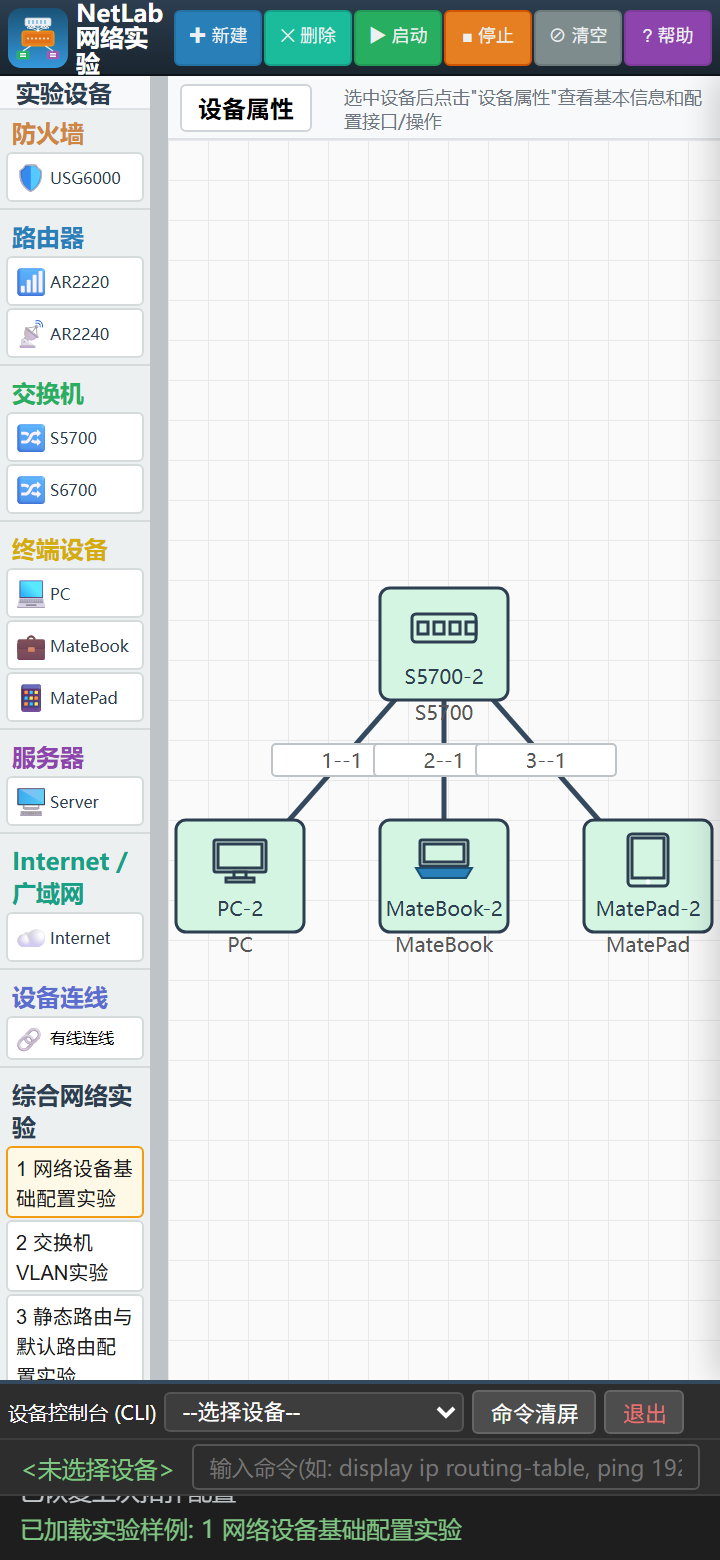Open experiment 3 静态路由与默认路由配置实验
The height and width of the screenshot is (1560, 720).
[x=75, y=1340]
